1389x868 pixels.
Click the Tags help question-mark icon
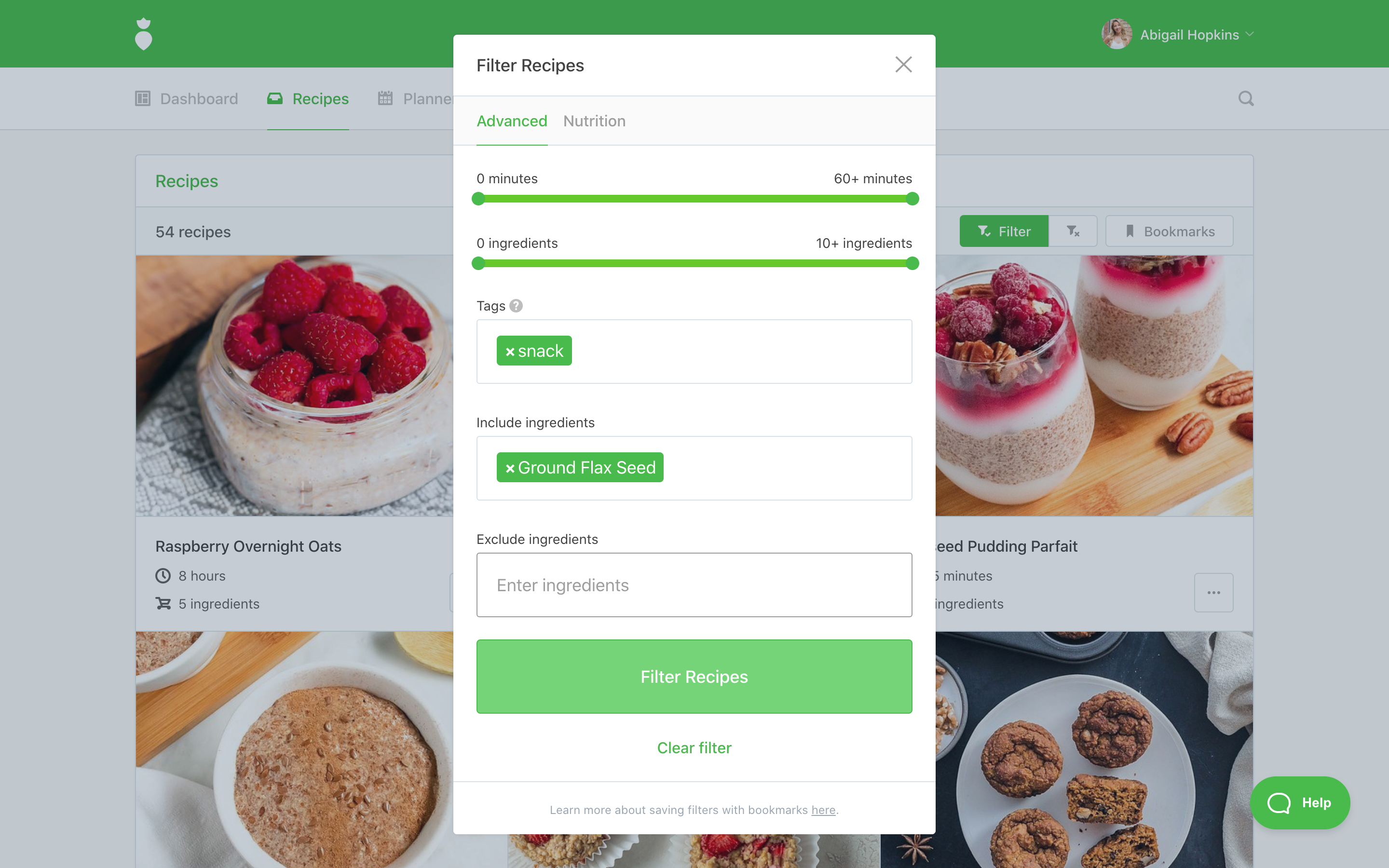tap(516, 306)
